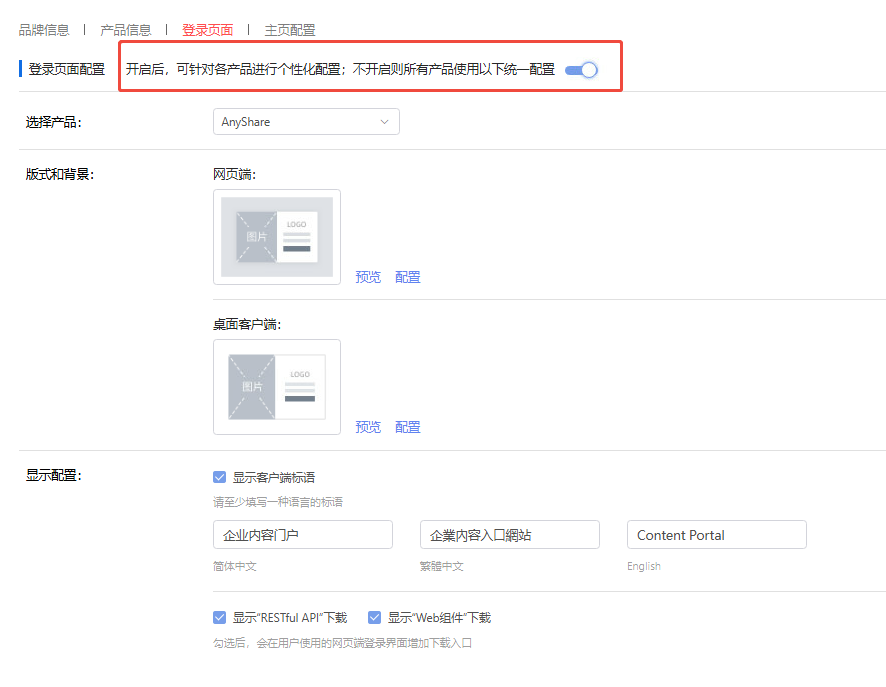Screen dimensions: 886x687
Task: Click the chevron arrow in product selector
Action: [x=385, y=122]
